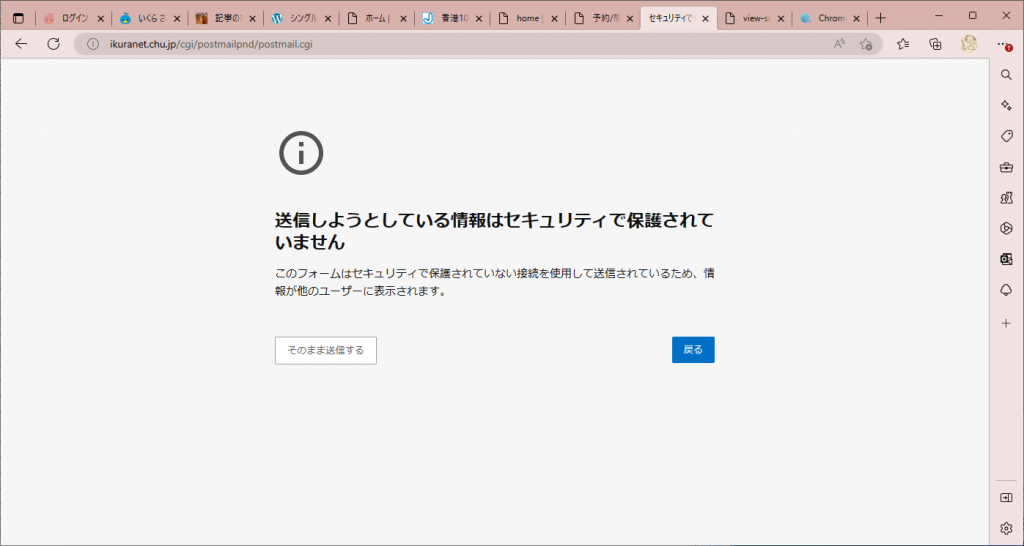Close the セキュリティ active tab
This screenshot has height=546, width=1024.
point(705,18)
